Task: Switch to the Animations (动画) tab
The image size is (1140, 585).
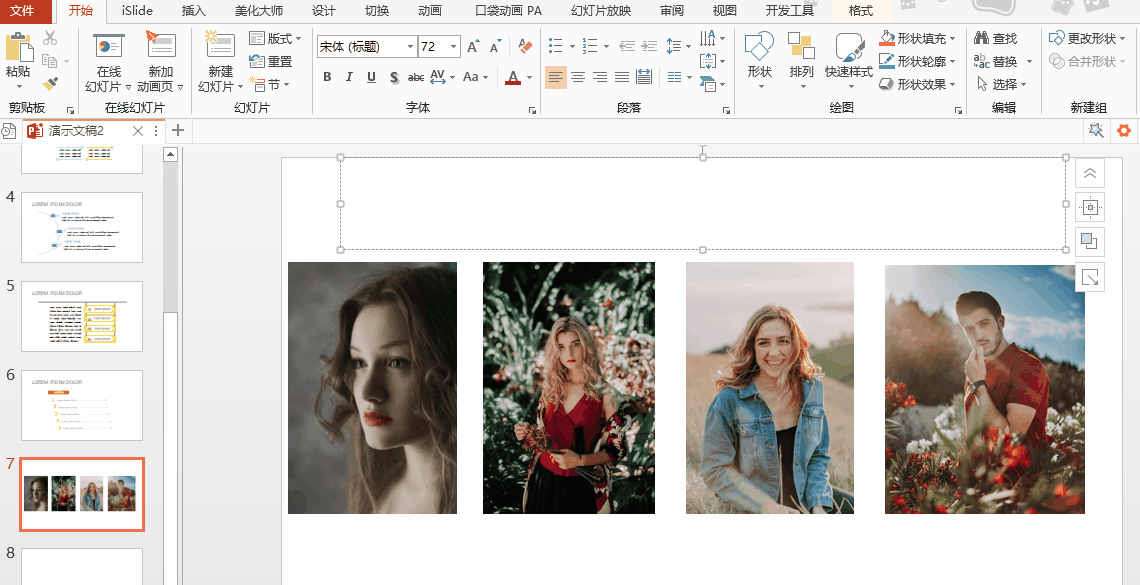Action: coord(430,11)
